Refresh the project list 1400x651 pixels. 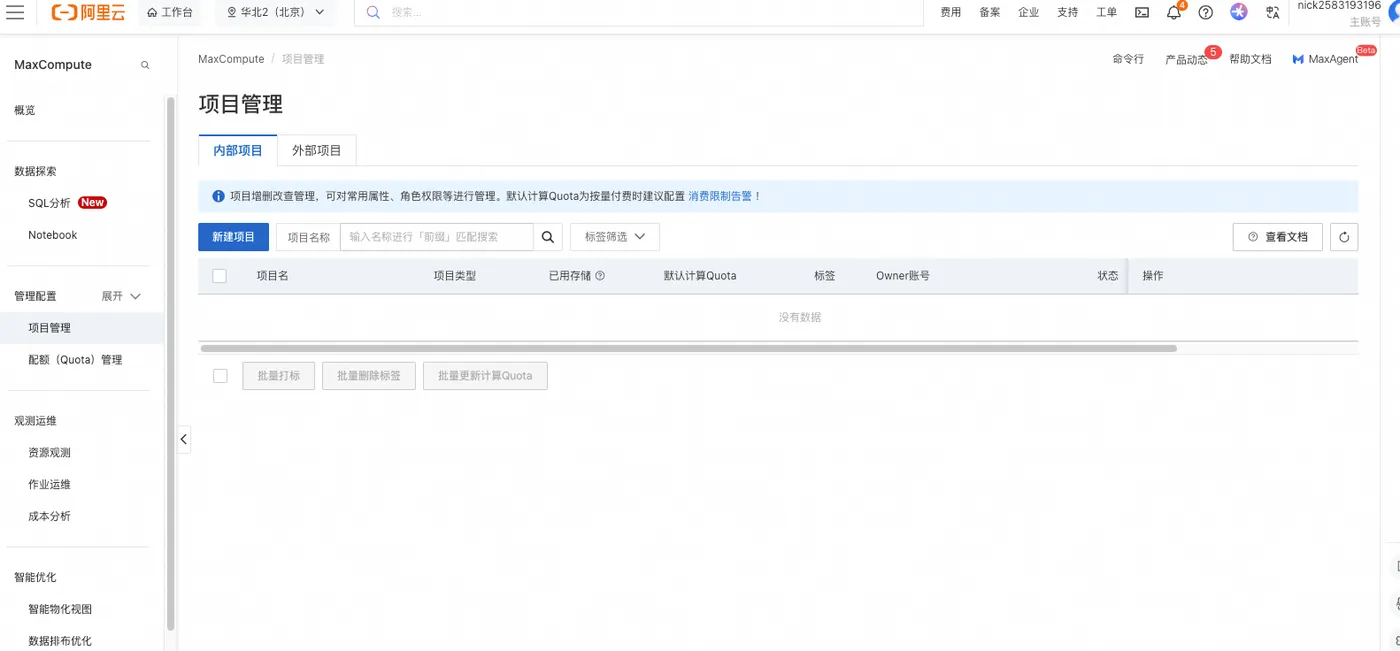pos(1344,237)
